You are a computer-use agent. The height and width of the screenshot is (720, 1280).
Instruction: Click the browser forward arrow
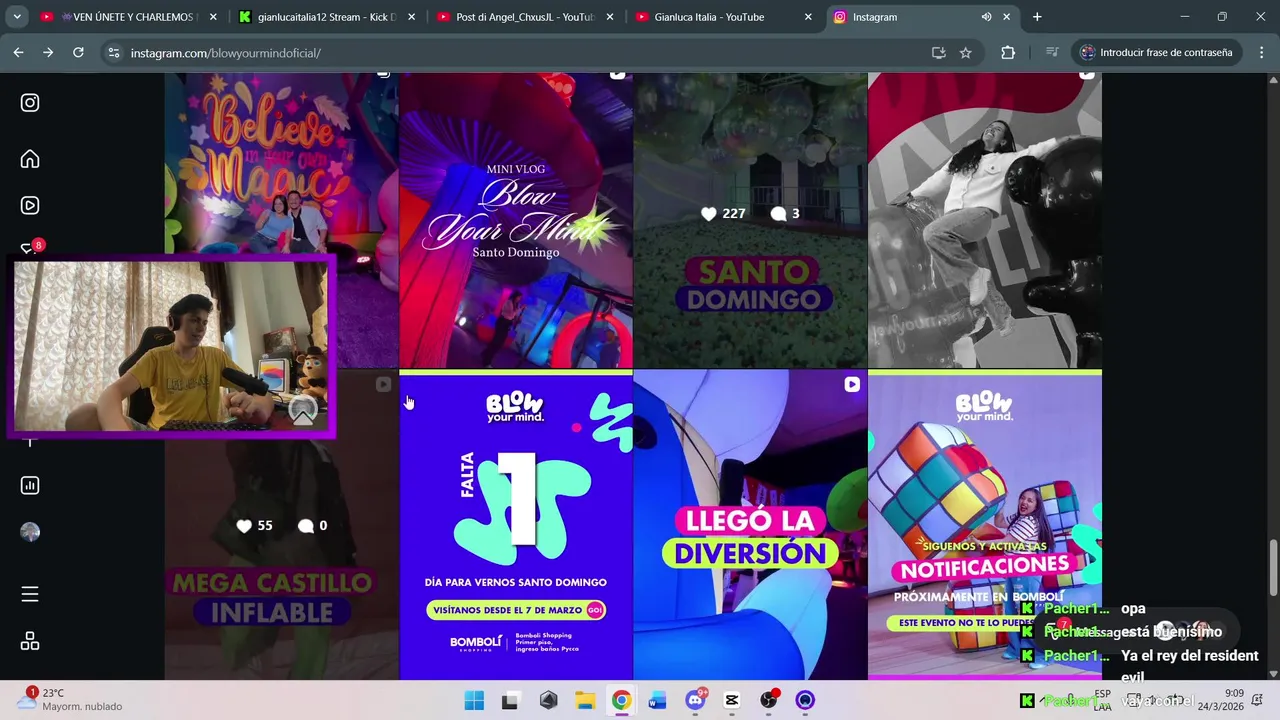click(48, 52)
